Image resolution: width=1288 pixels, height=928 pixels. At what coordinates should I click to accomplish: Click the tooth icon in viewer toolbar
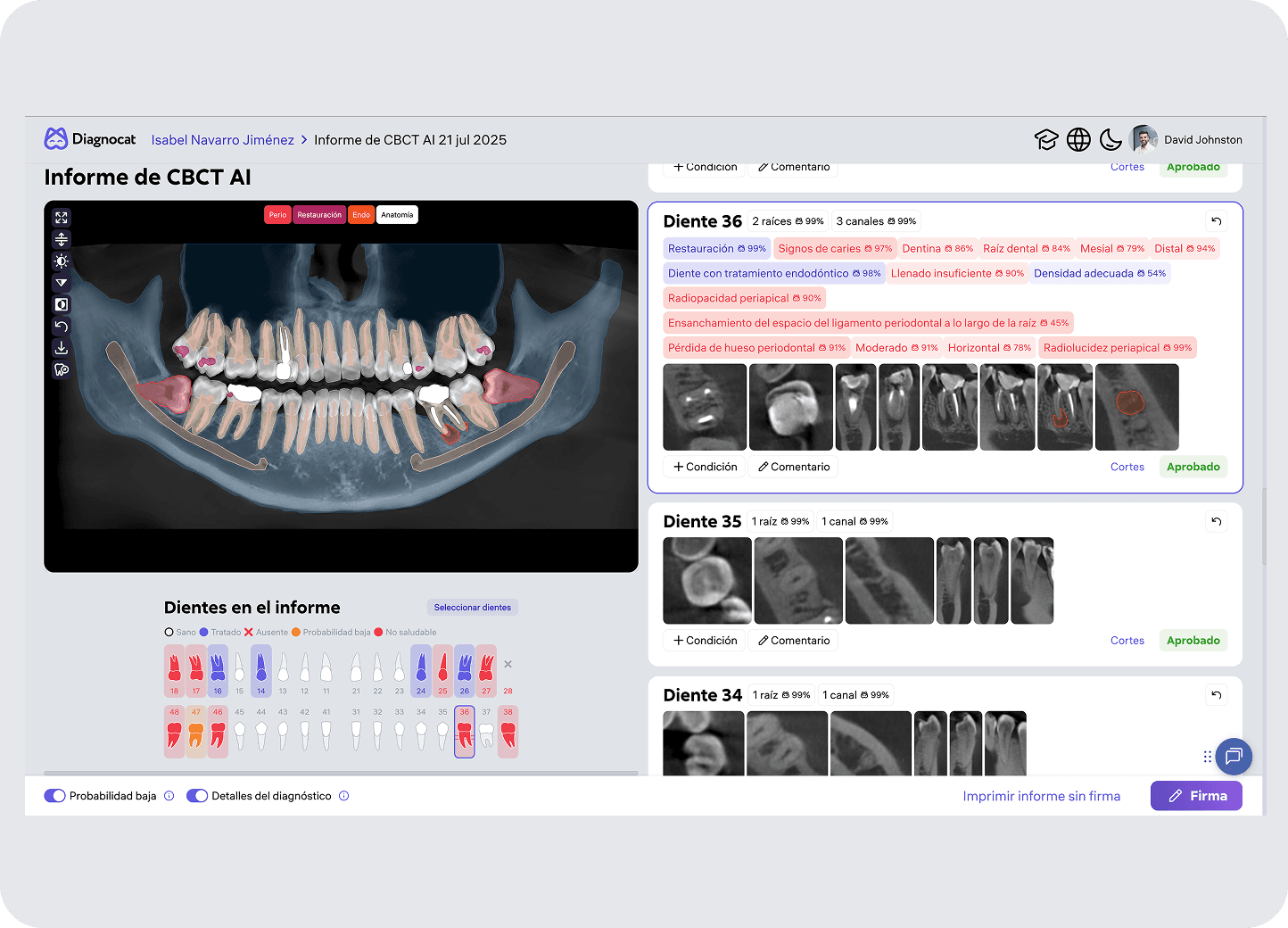pyautogui.click(x=62, y=369)
